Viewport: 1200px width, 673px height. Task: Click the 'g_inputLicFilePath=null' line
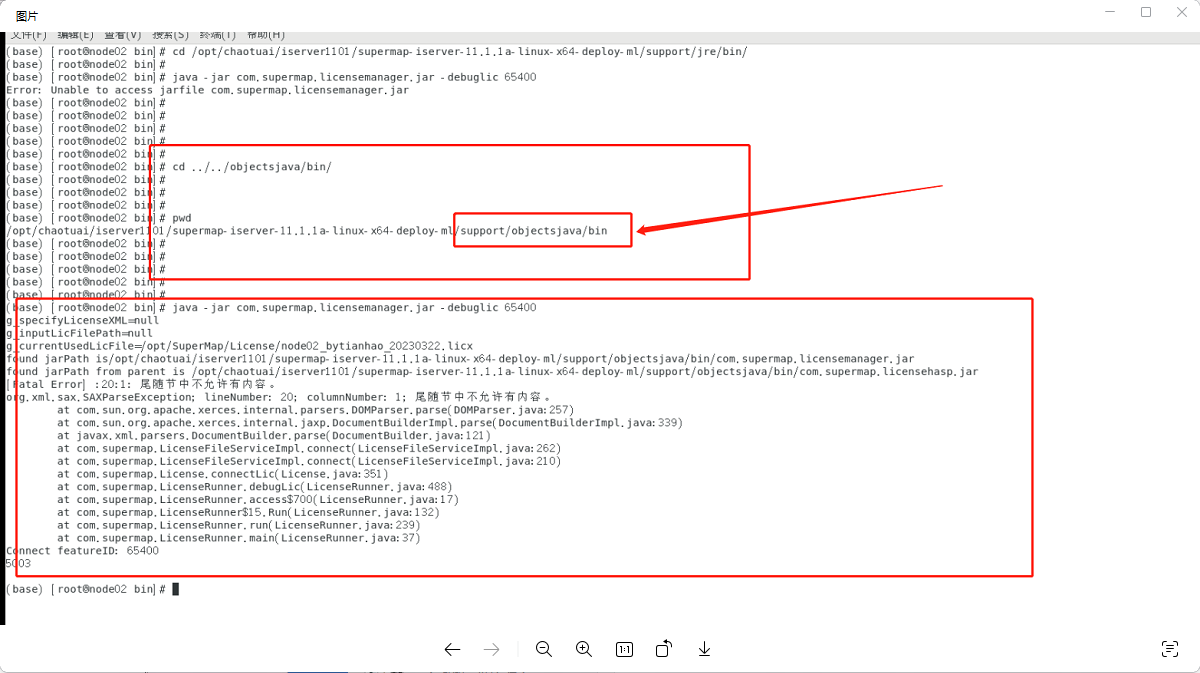pos(79,334)
